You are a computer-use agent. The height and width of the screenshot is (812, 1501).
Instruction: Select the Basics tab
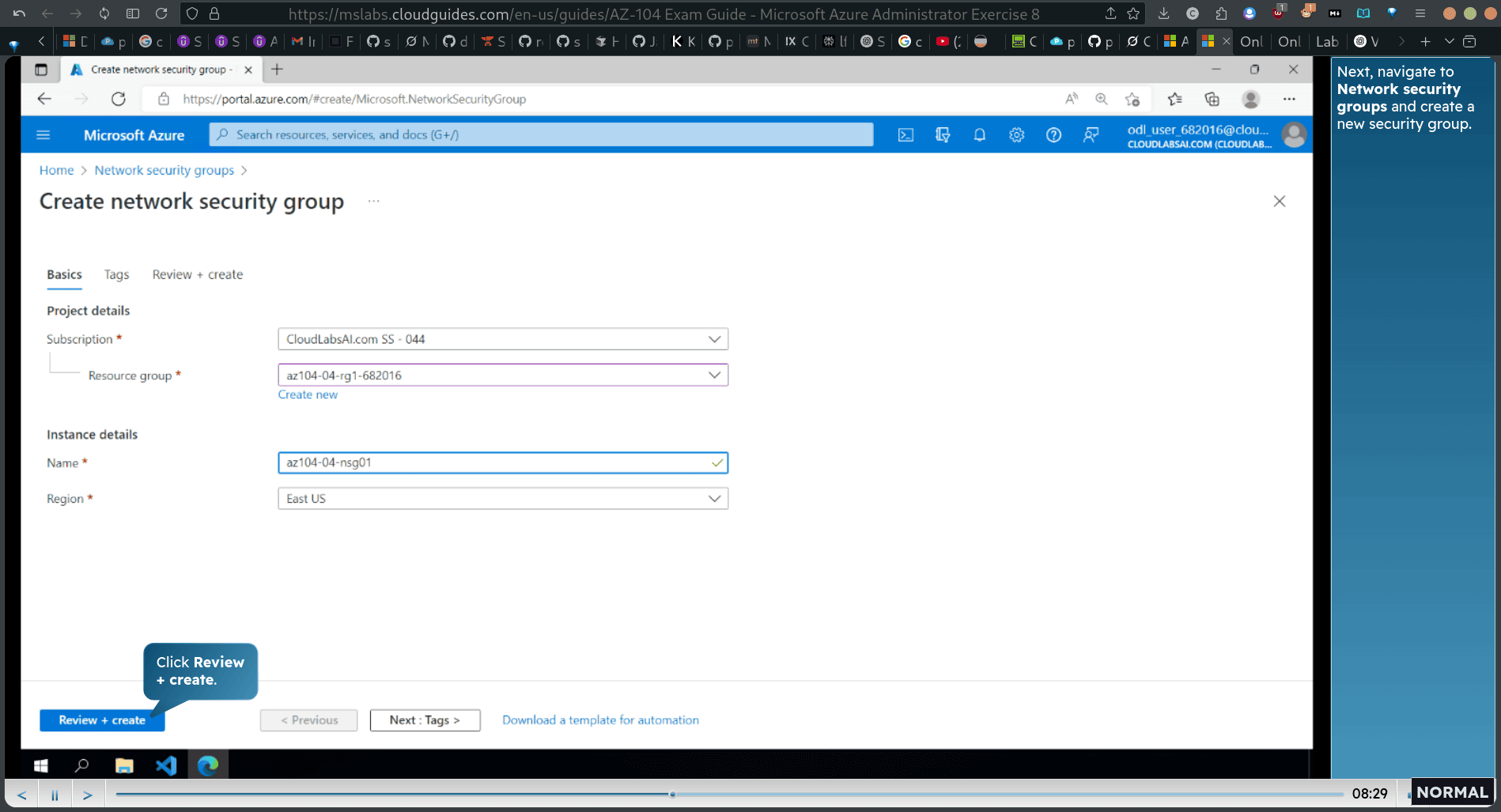[64, 274]
